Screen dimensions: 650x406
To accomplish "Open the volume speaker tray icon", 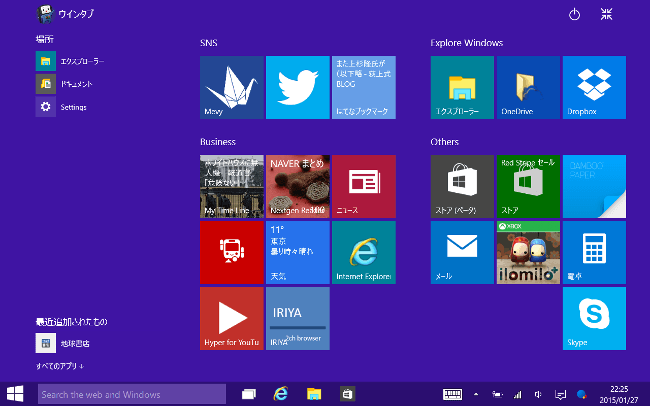I will (538, 394).
